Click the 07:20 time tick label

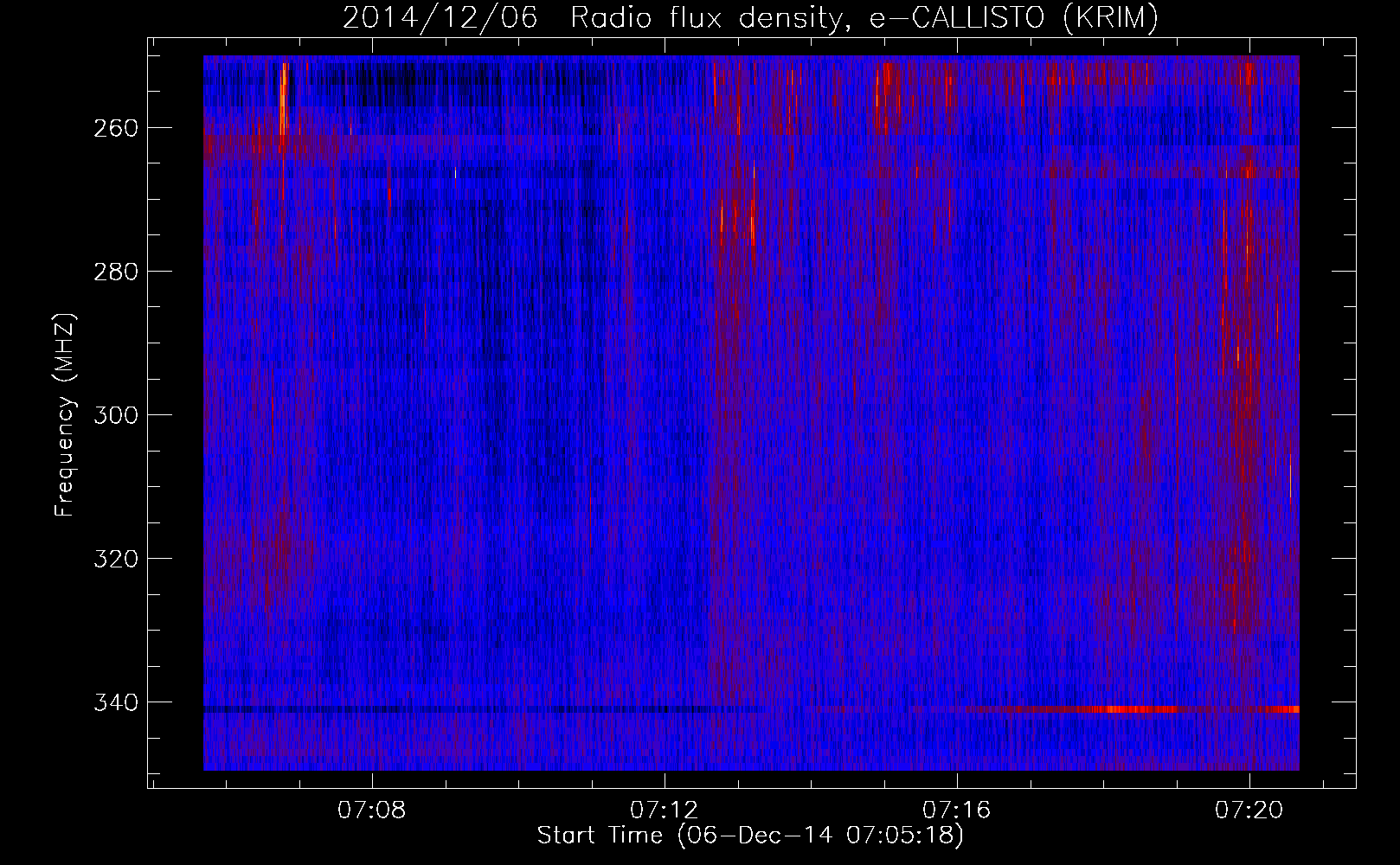pyautogui.click(x=1249, y=811)
